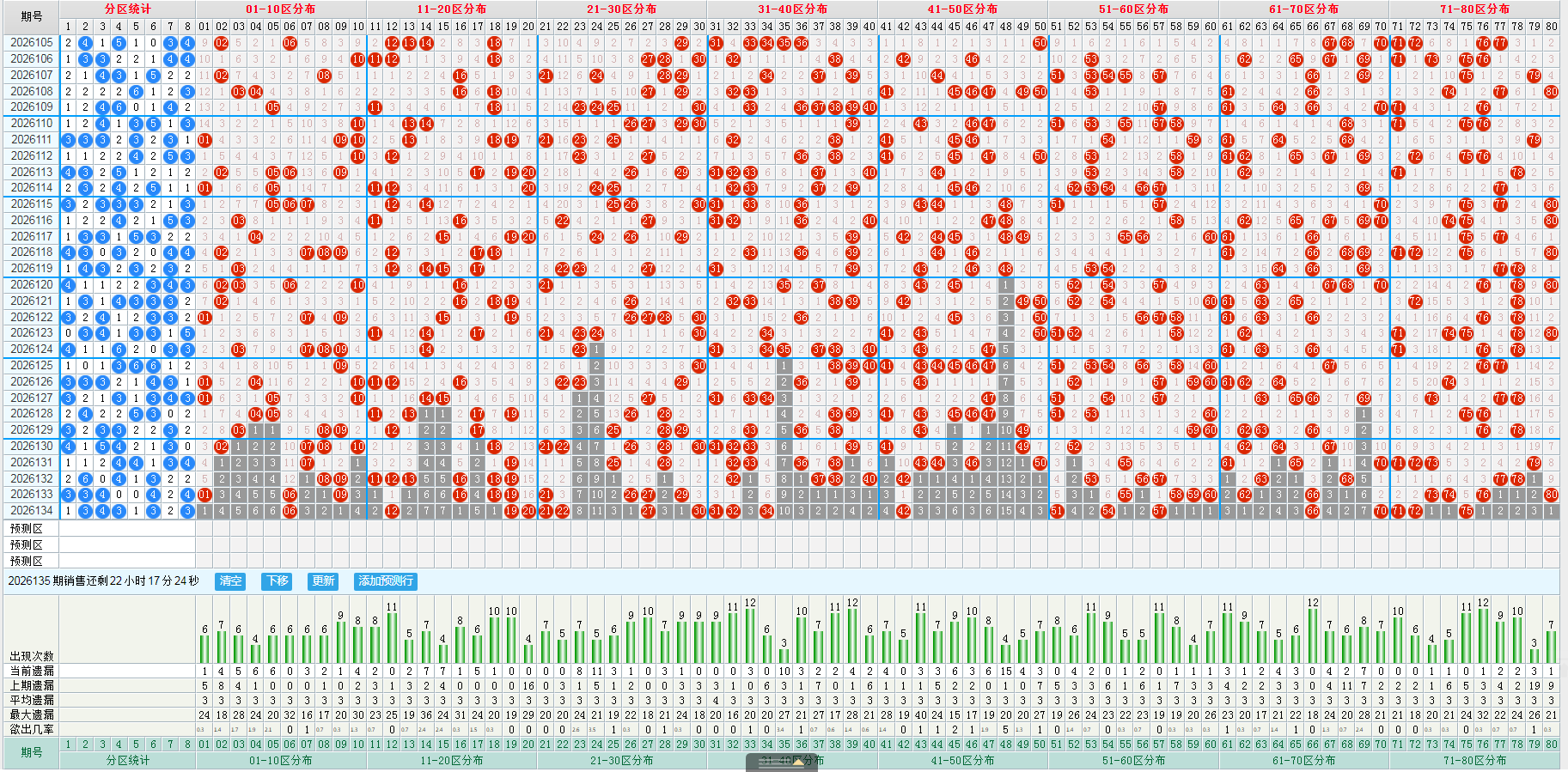The image size is (1568, 772).
Task: Click the 添加预测行 add prediction row button
Action: [x=386, y=581]
